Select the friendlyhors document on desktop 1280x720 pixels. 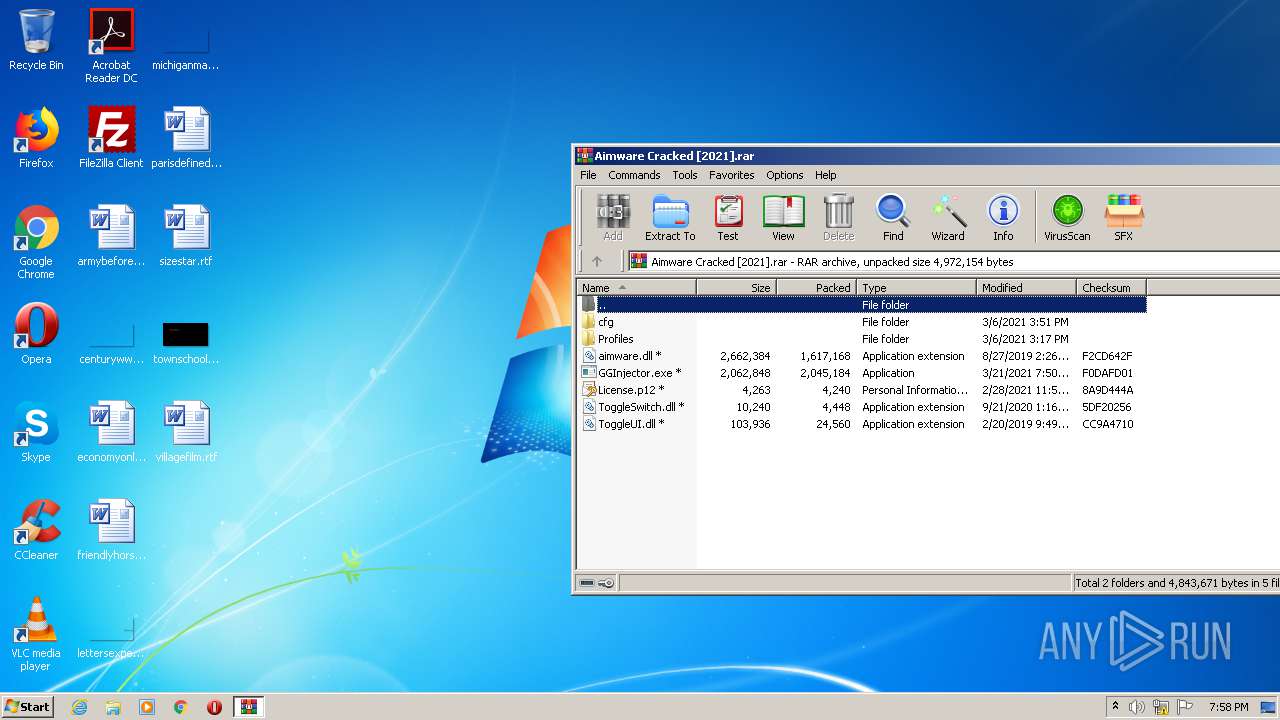[x=111, y=530]
